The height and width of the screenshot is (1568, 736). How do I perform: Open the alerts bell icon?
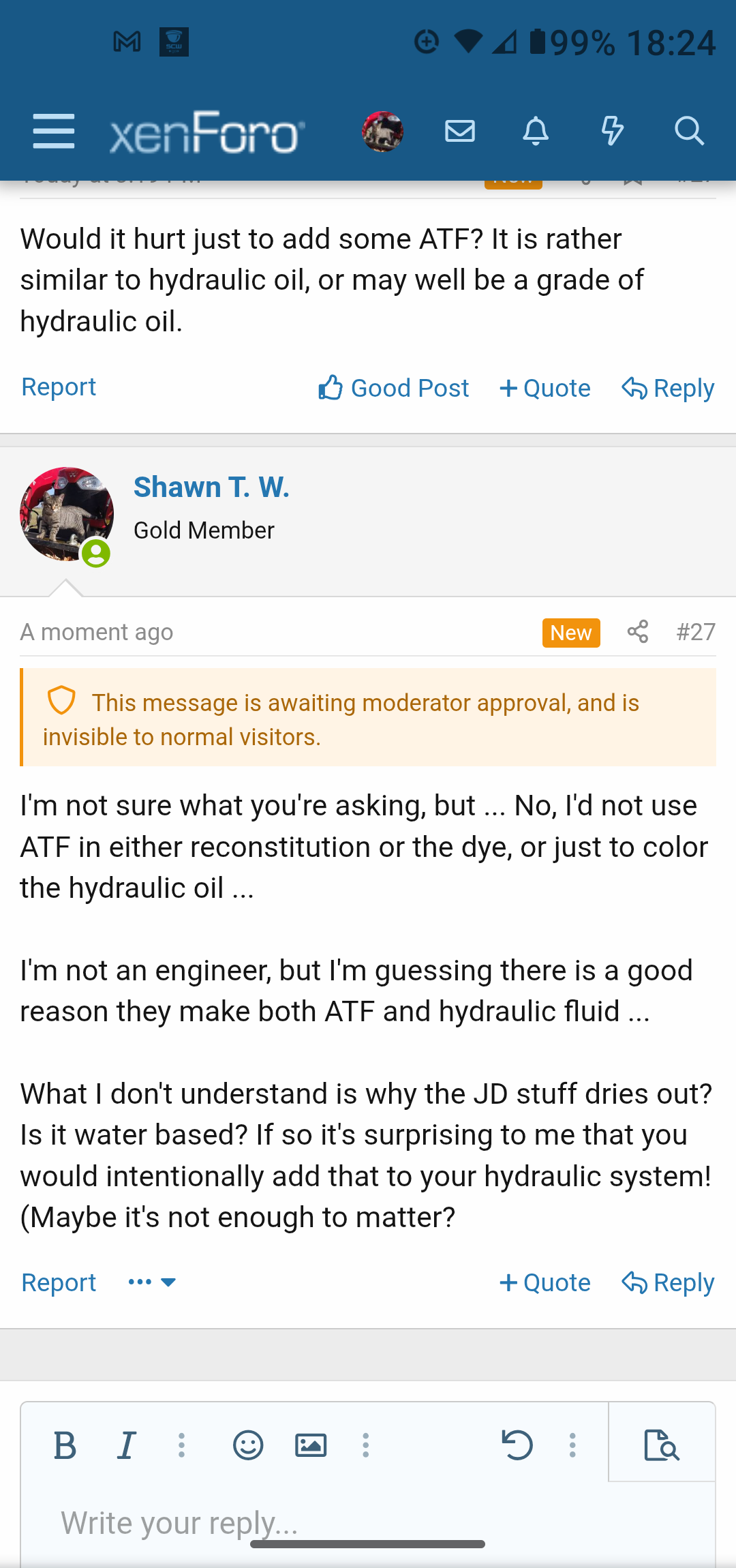point(536,131)
